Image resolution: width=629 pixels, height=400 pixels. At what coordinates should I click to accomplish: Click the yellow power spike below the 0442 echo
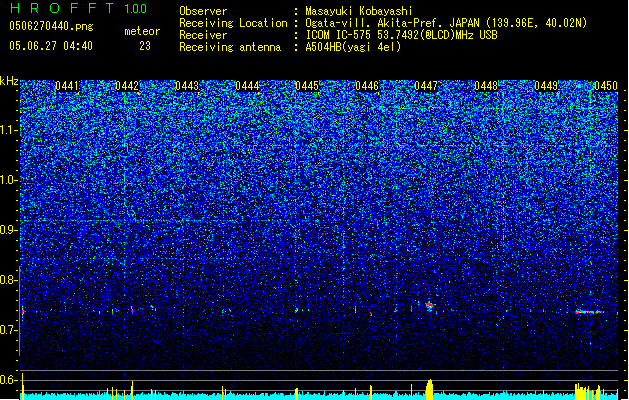click(x=132, y=390)
